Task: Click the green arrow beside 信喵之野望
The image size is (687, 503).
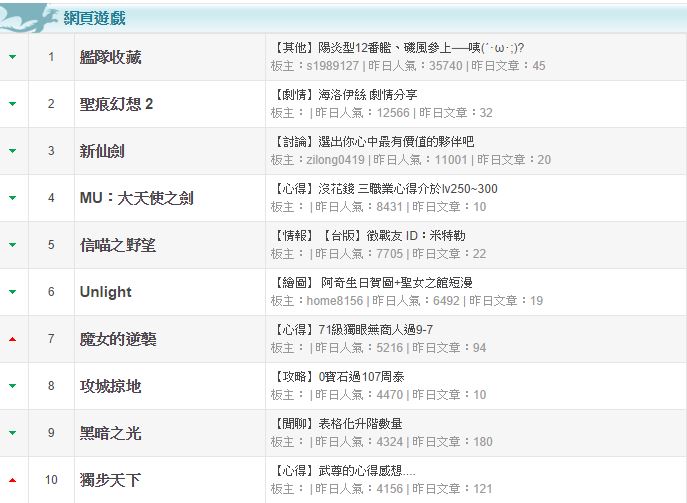Action: [12, 245]
